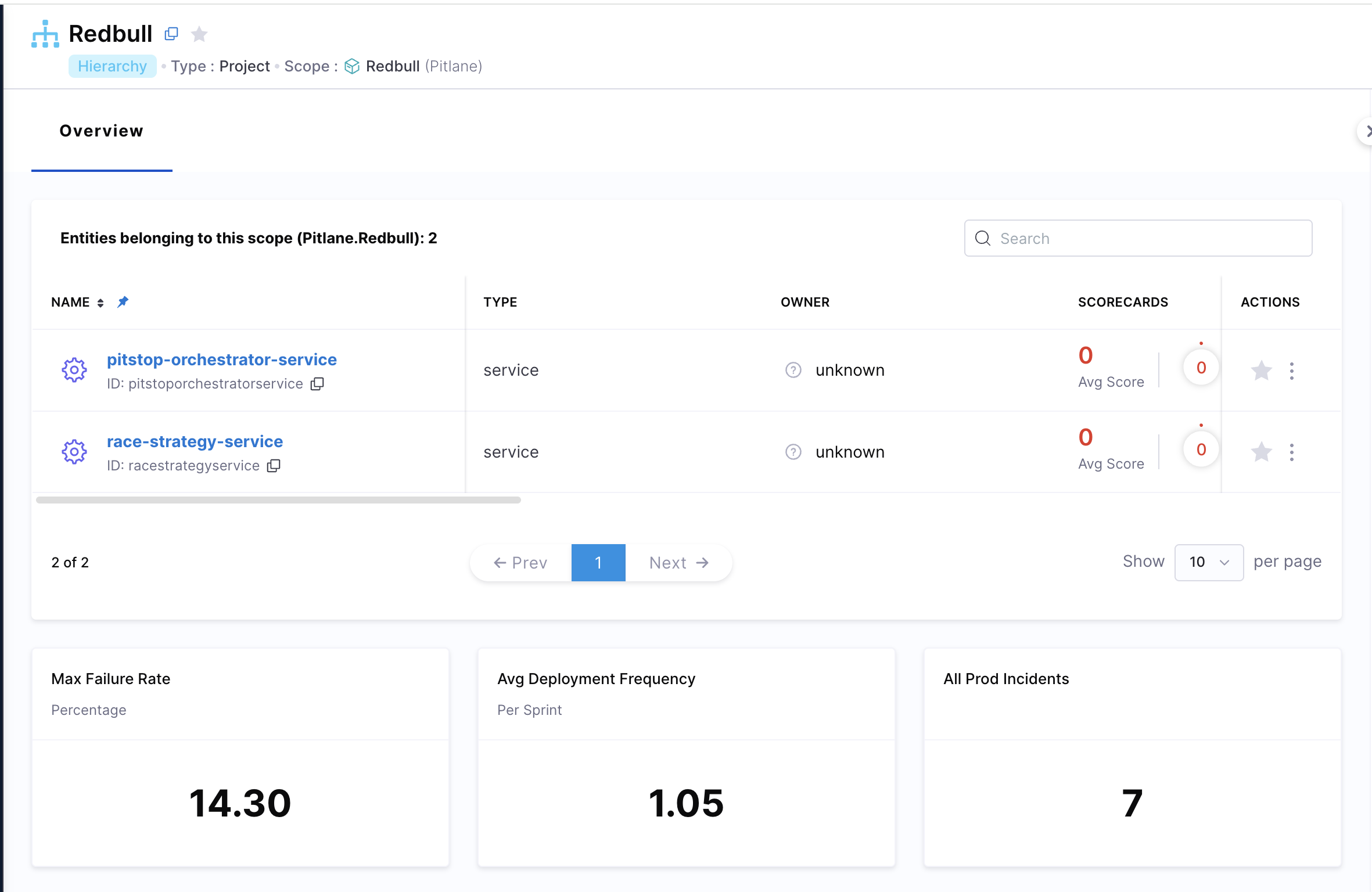The height and width of the screenshot is (892, 1372).
Task: Copy the pitstoporchestratorservice ID
Action: pyautogui.click(x=317, y=384)
